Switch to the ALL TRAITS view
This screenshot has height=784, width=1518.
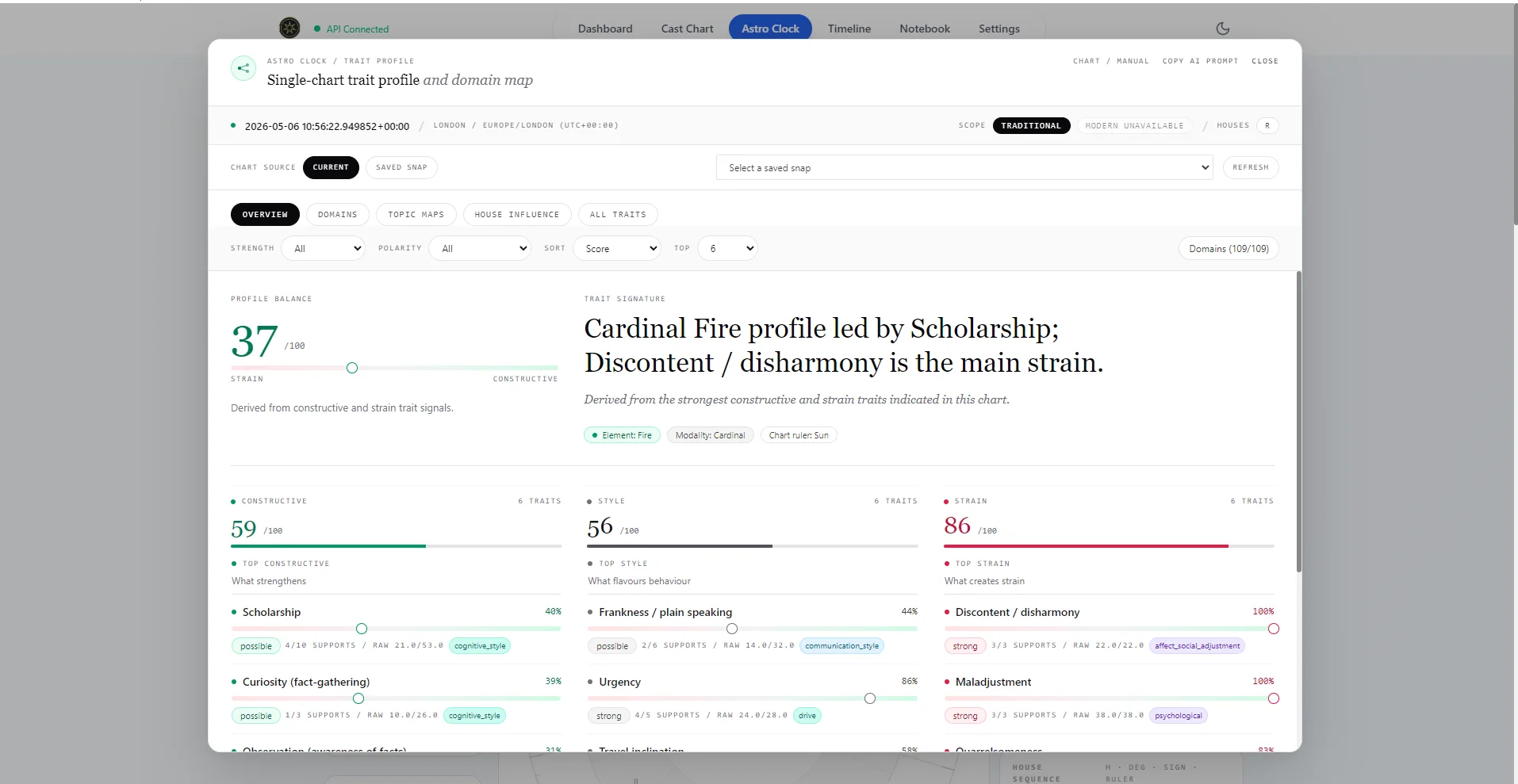click(x=618, y=214)
